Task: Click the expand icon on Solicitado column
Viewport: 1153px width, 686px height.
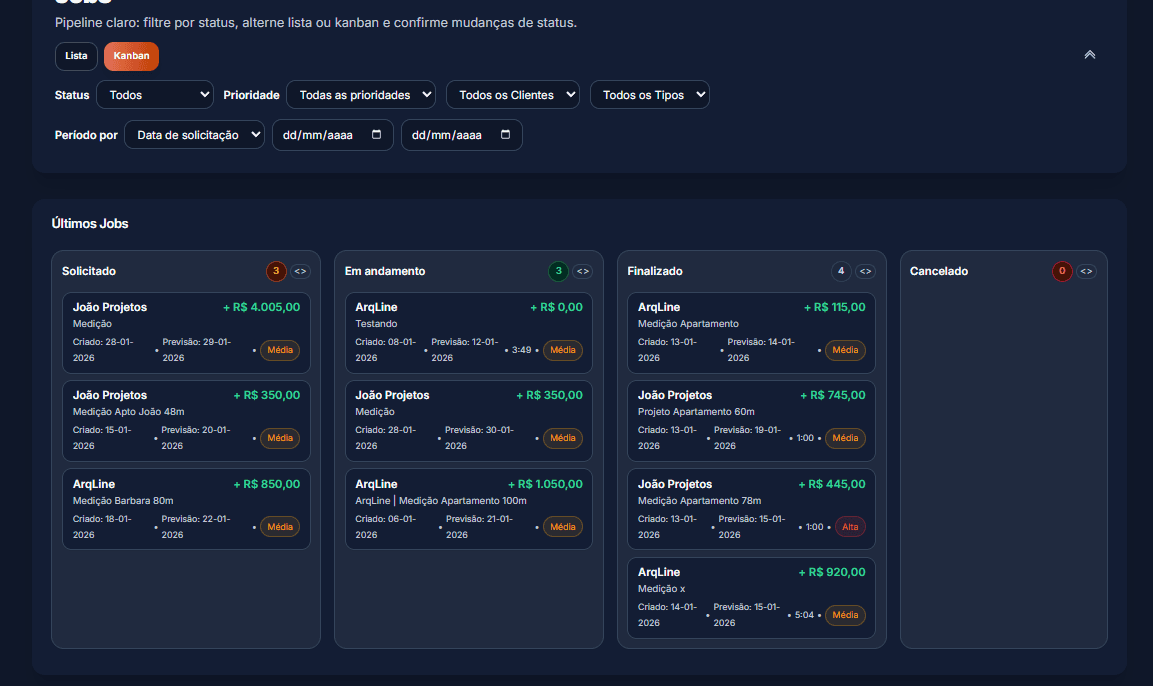Action: pyautogui.click(x=300, y=271)
